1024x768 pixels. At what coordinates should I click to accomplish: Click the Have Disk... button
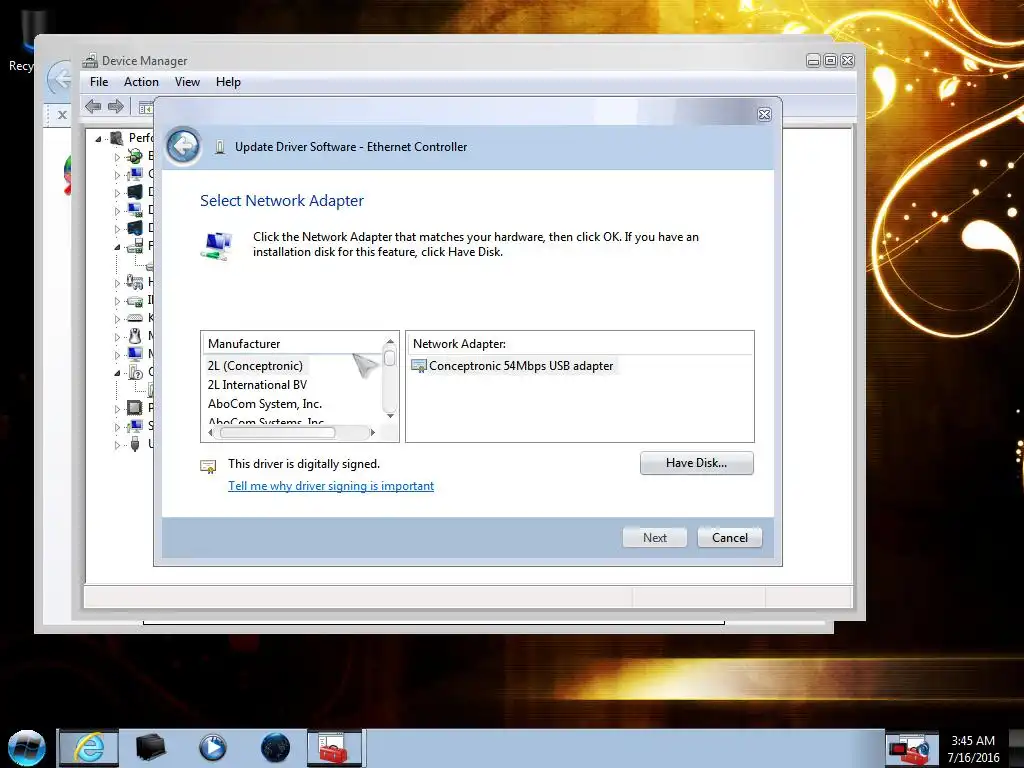[696, 463]
